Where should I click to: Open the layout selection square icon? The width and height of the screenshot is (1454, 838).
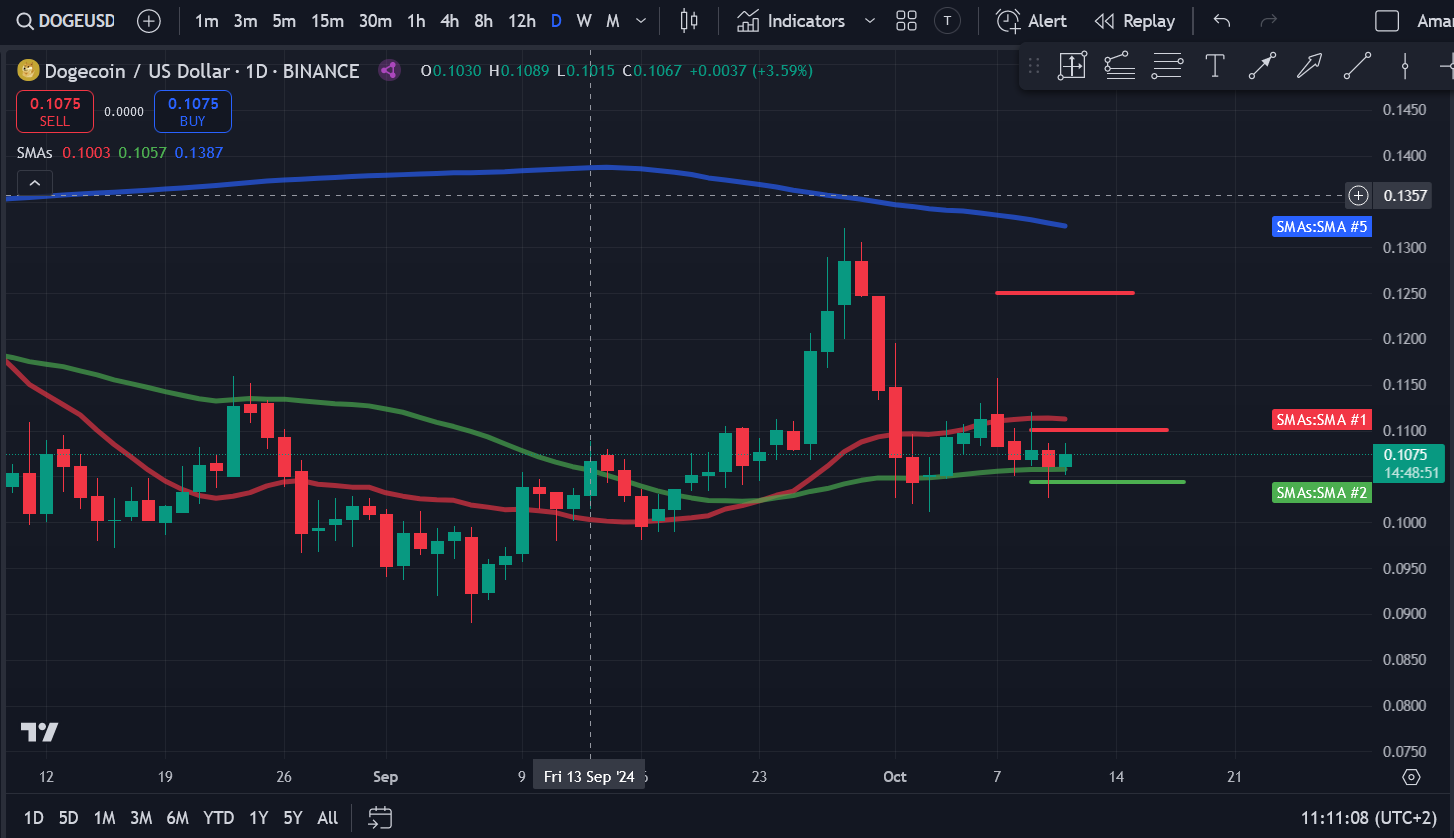1387,21
